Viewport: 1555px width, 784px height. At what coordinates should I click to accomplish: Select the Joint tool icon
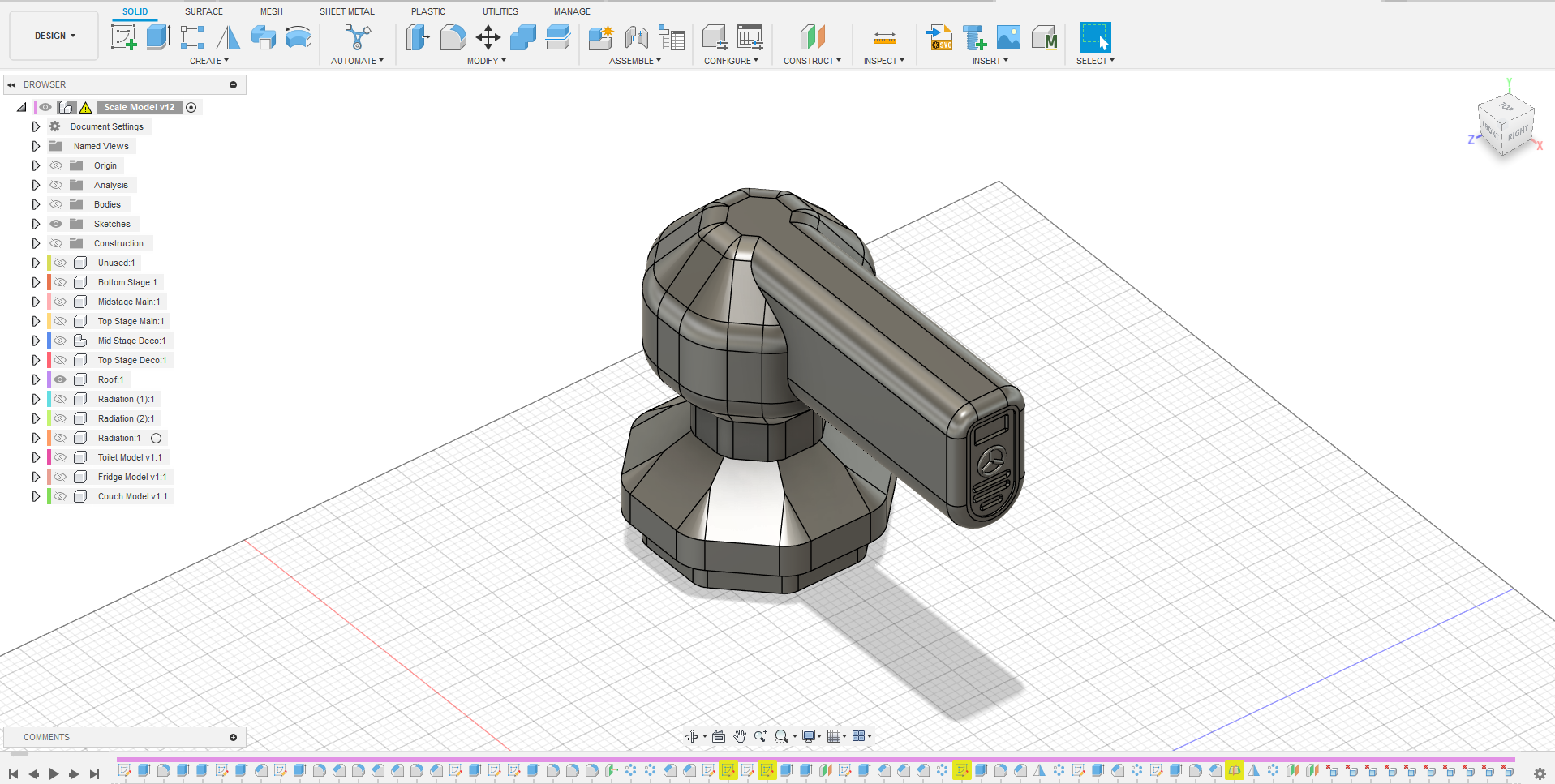pyautogui.click(x=636, y=37)
